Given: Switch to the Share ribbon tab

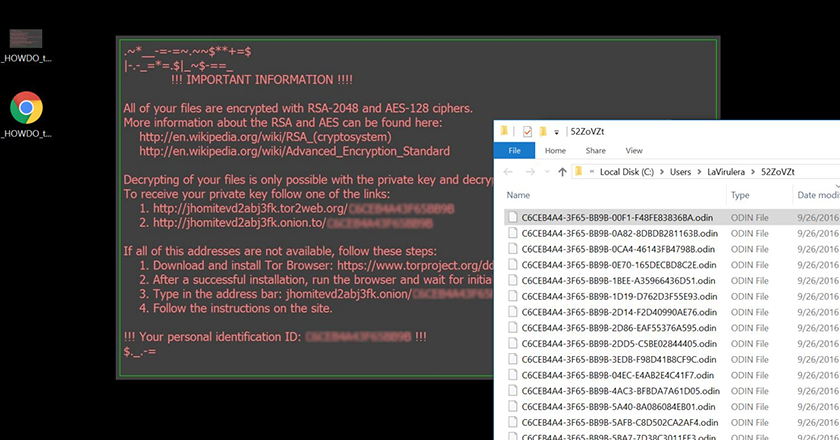Looking at the screenshot, I should pos(595,150).
